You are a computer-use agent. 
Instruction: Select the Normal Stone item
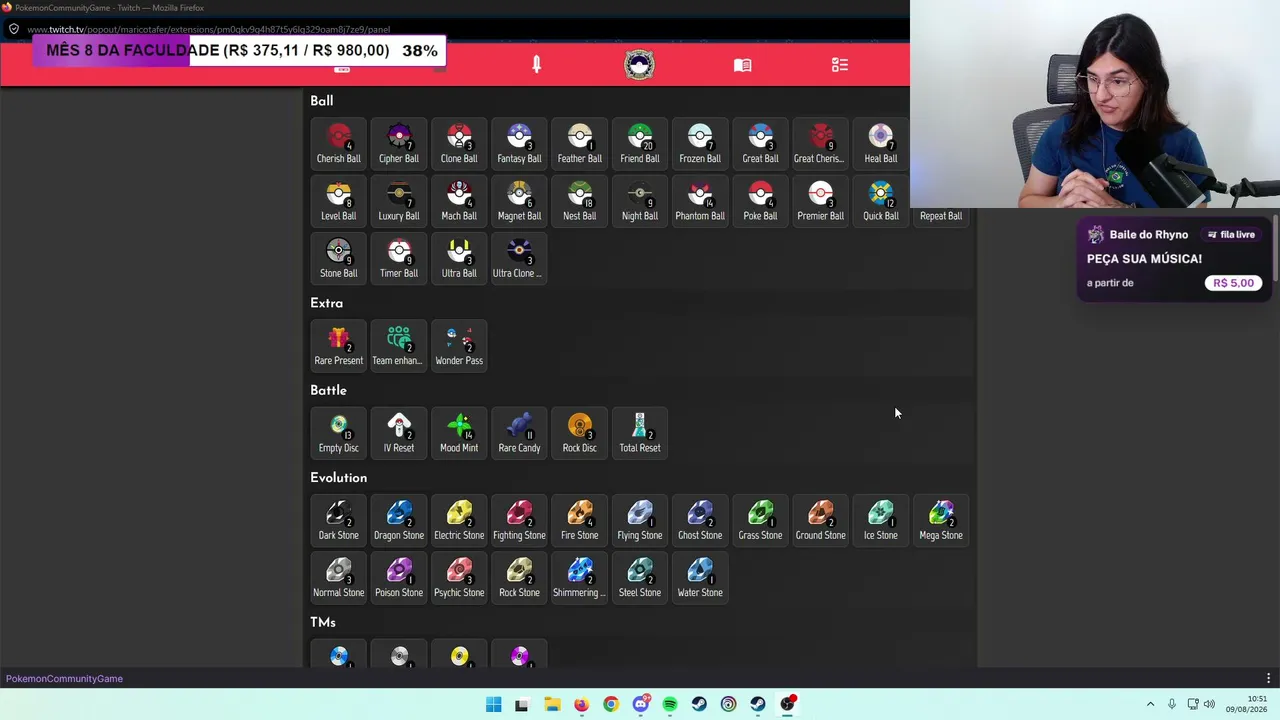click(x=339, y=578)
